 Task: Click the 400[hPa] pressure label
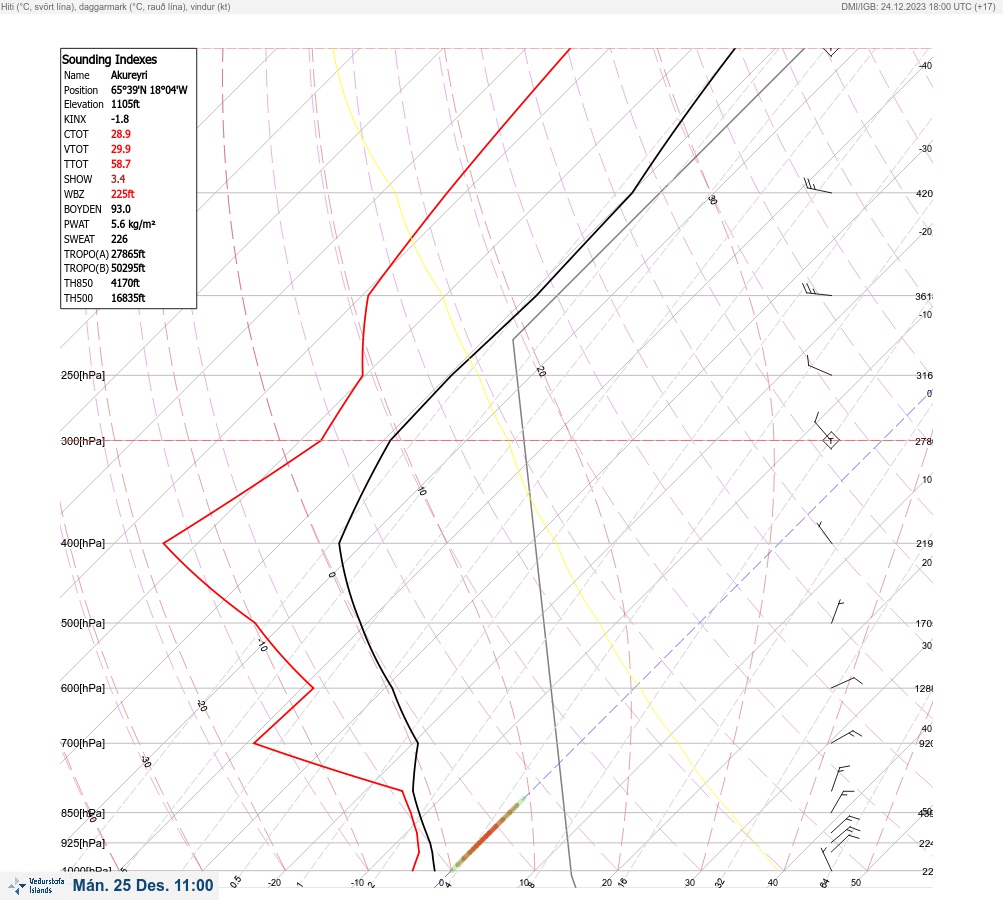pyautogui.click(x=83, y=543)
